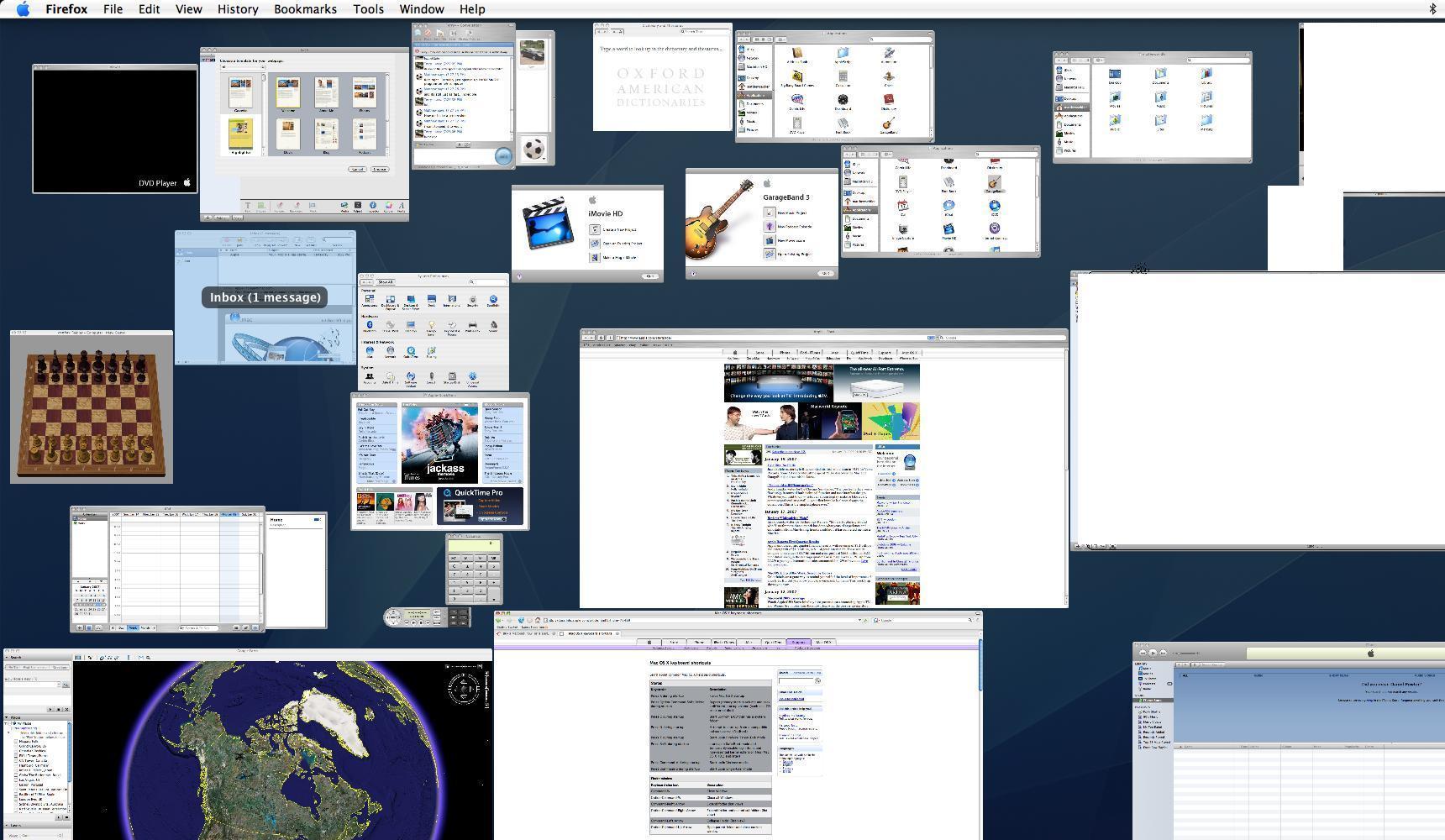1445x840 pixels.
Task: Click Show All in System Preferences
Action: point(386,282)
